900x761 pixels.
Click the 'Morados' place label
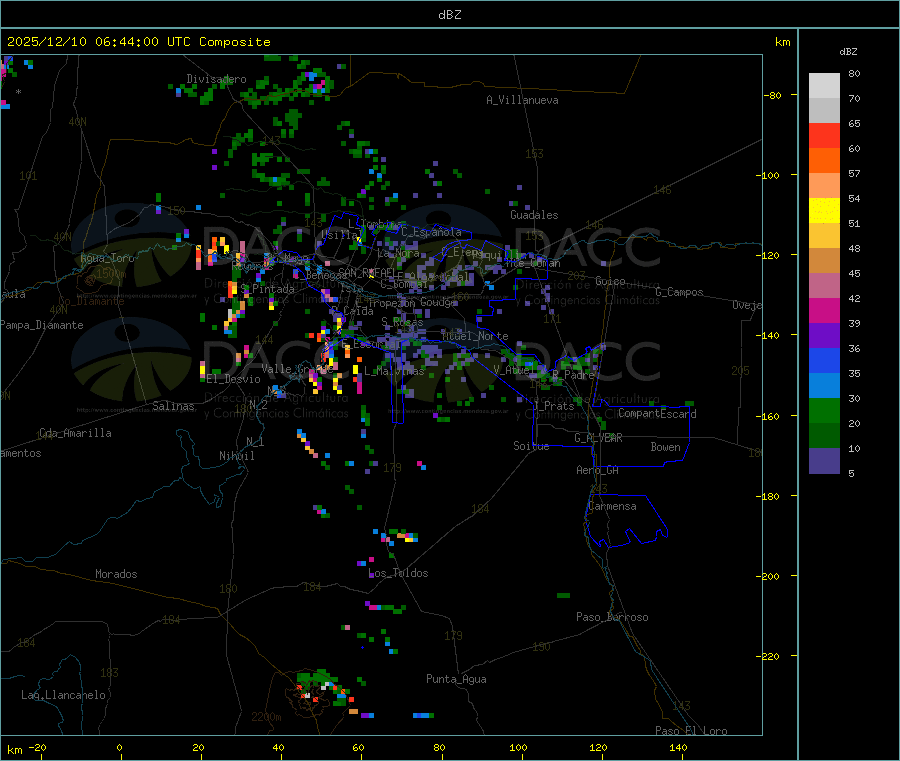116,574
